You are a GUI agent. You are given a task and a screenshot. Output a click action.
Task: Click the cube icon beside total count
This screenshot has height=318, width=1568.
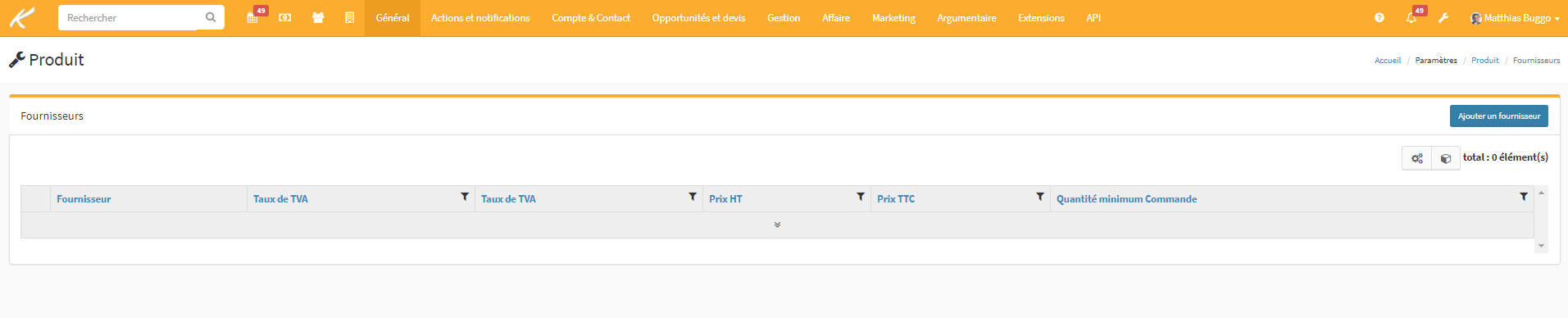pyautogui.click(x=1446, y=158)
